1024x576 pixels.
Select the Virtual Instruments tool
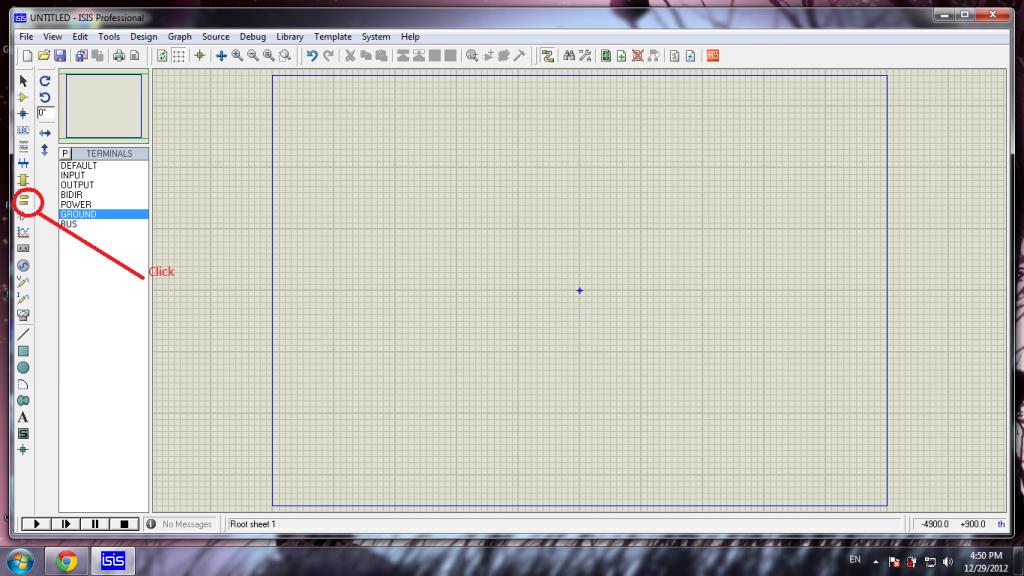click(x=23, y=315)
